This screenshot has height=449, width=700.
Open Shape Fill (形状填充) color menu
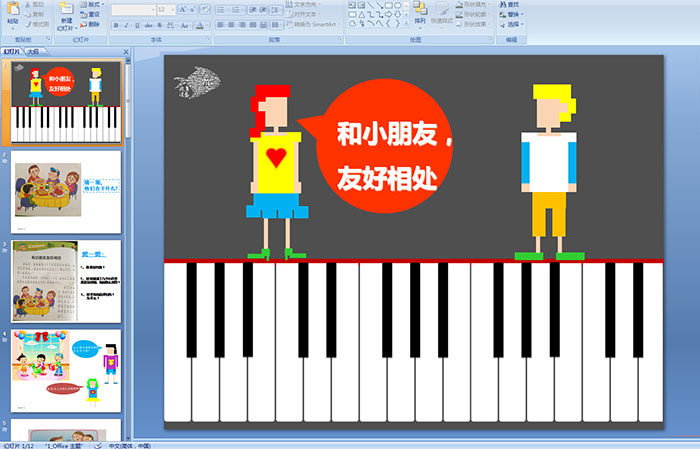pos(473,4)
